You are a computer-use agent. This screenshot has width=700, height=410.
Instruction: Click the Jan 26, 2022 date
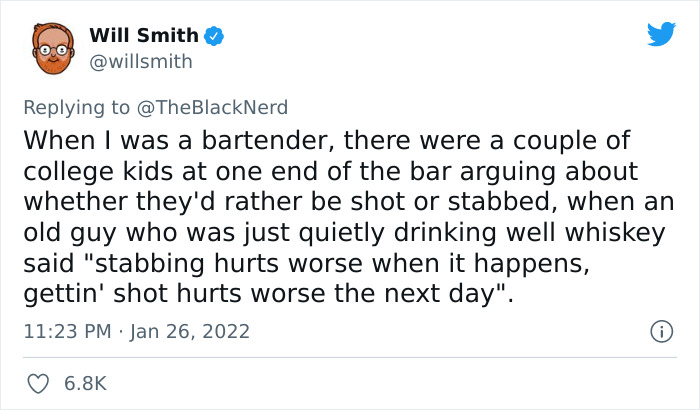[x=192, y=330]
